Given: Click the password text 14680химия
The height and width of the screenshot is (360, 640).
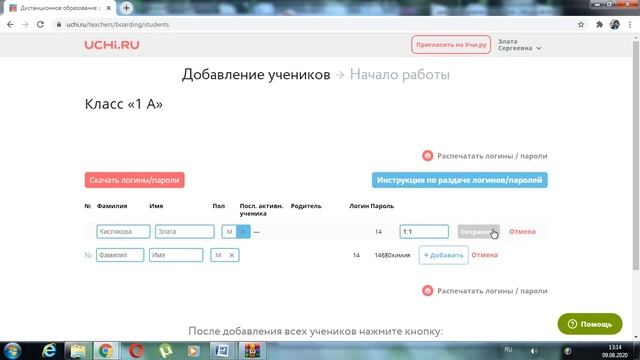Looking at the screenshot, I should [x=392, y=256].
